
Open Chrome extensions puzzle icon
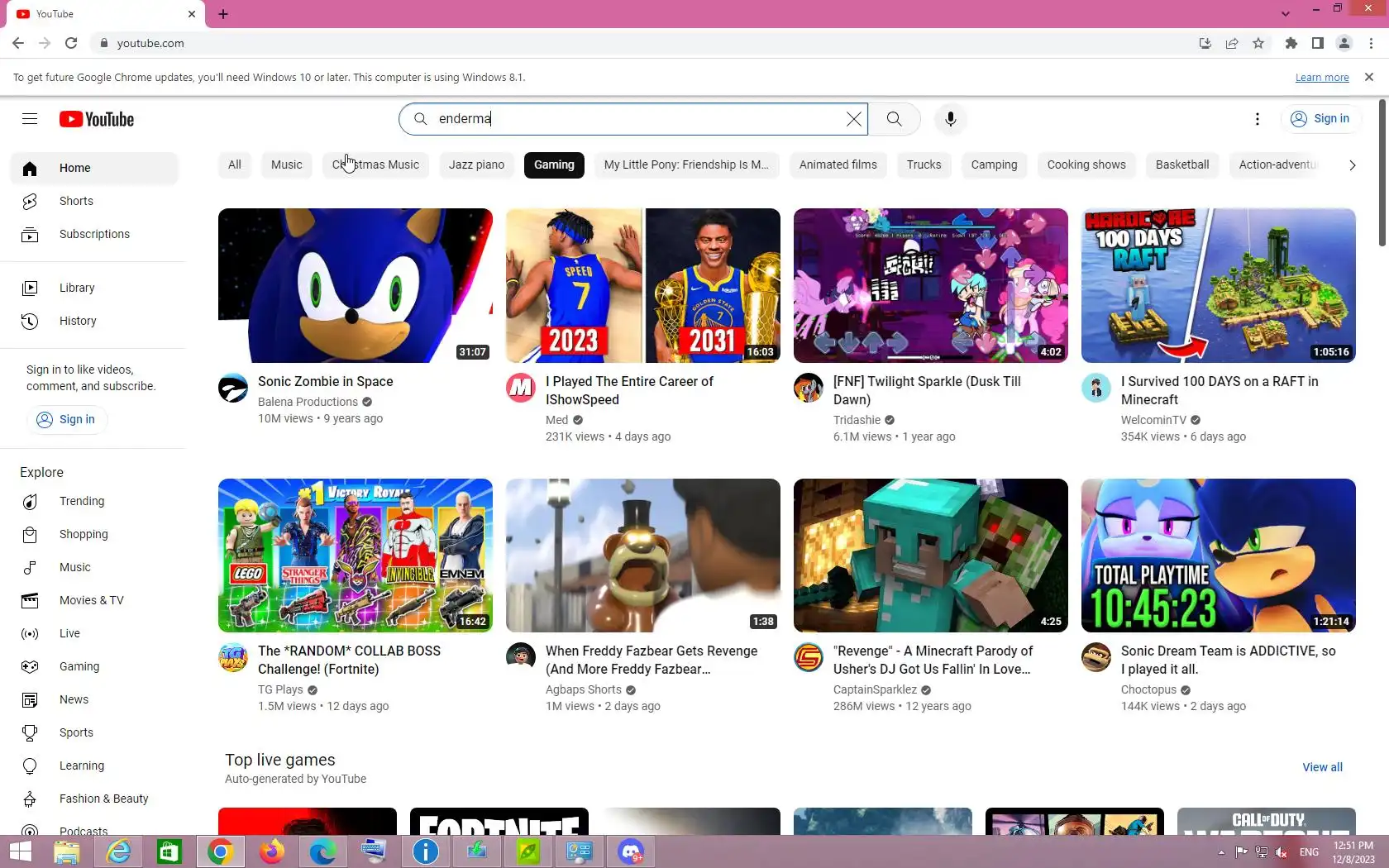1291,43
